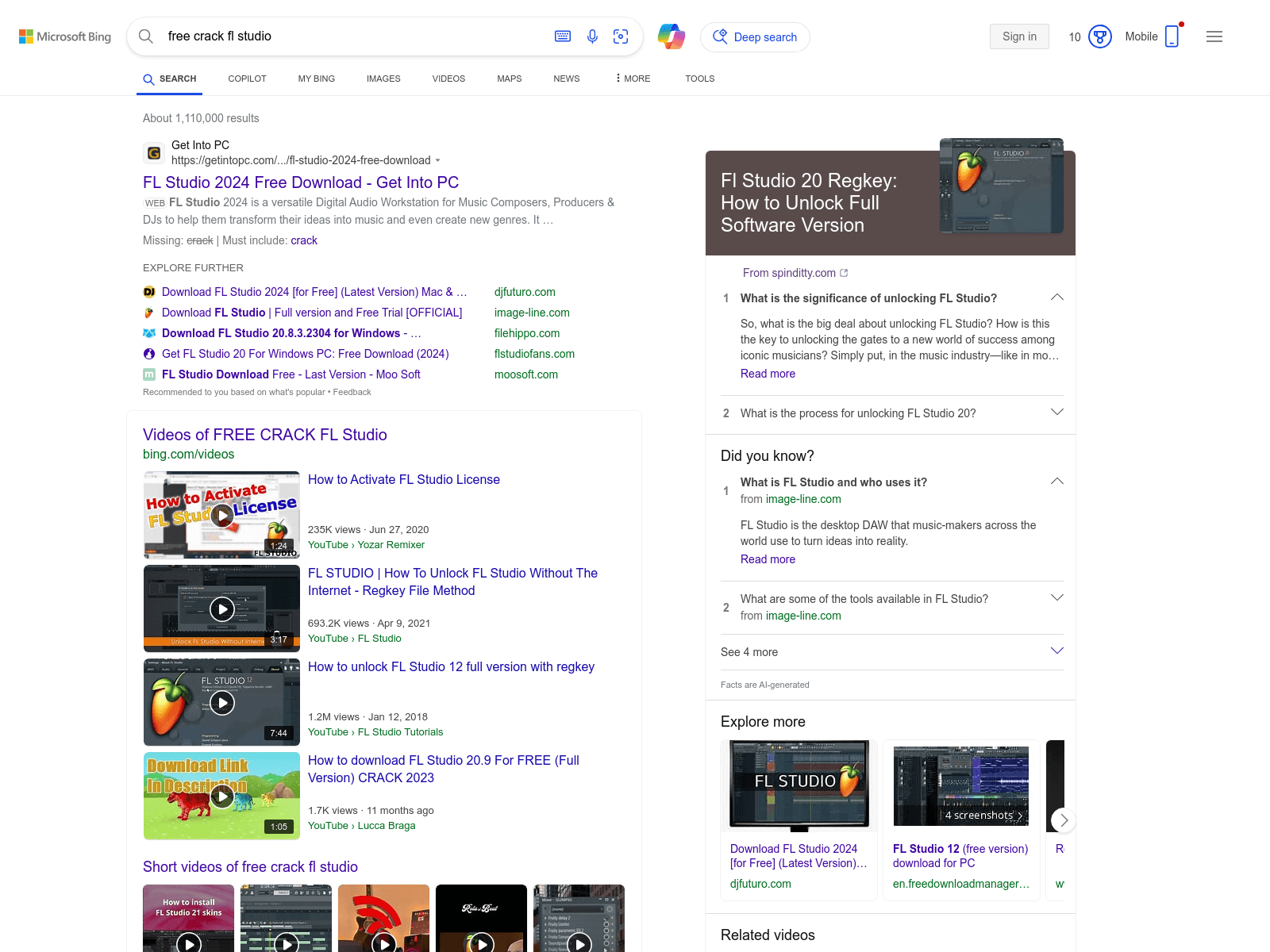1270x952 pixels.
Task: Click the Microsoft Bing logo
Action: [x=65, y=36]
